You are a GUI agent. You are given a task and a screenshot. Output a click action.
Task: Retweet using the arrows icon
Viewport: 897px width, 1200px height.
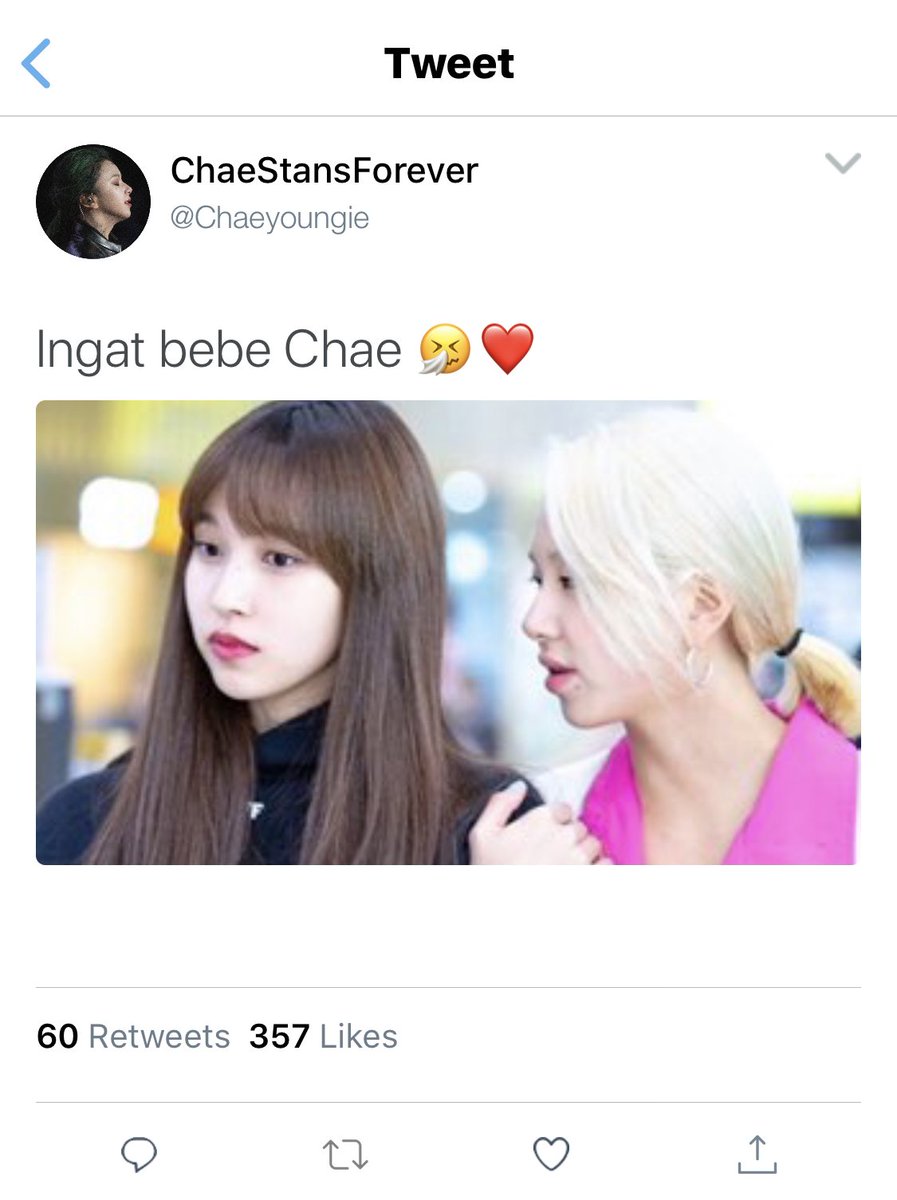[346, 1155]
